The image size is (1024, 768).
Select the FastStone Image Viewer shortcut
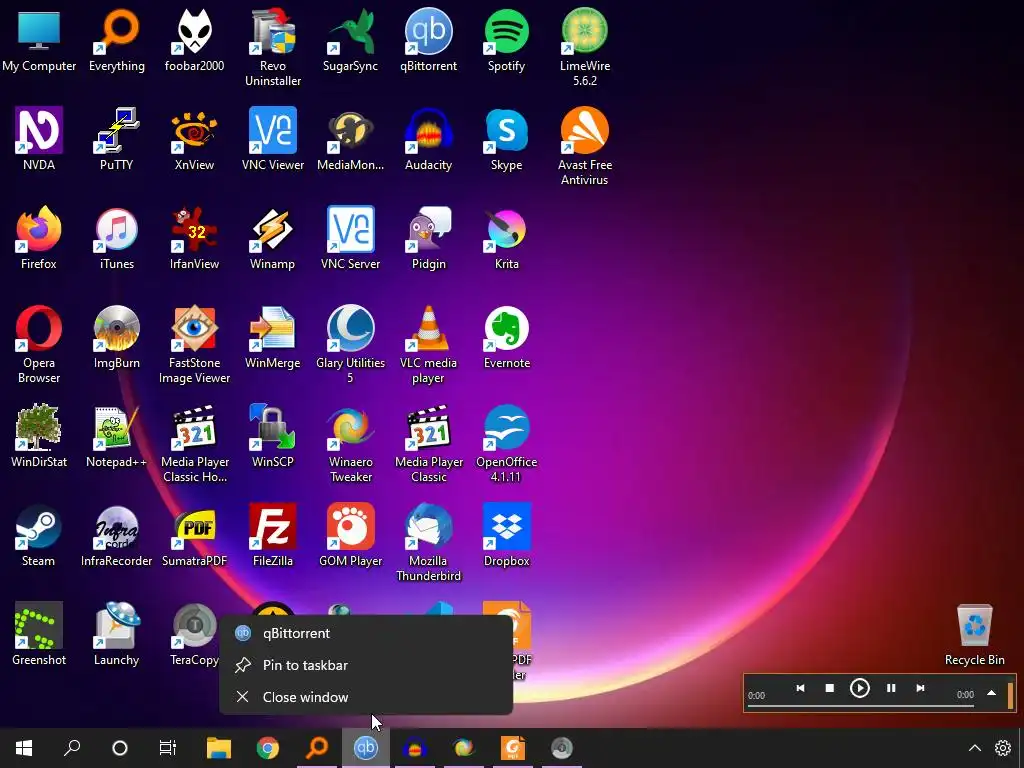click(195, 345)
